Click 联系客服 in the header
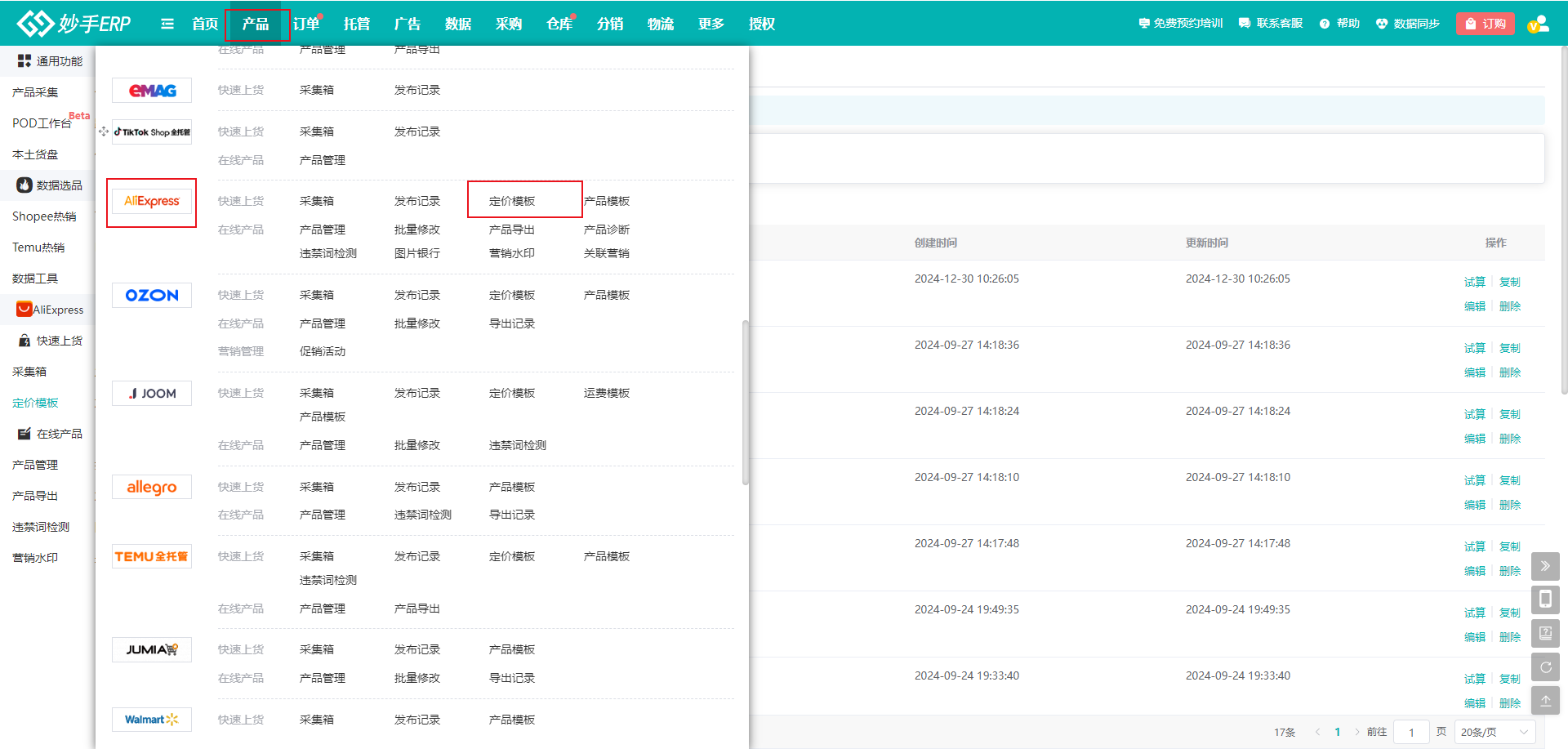The height and width of the screenshot is (749, 1568). tap(1271, 24)
